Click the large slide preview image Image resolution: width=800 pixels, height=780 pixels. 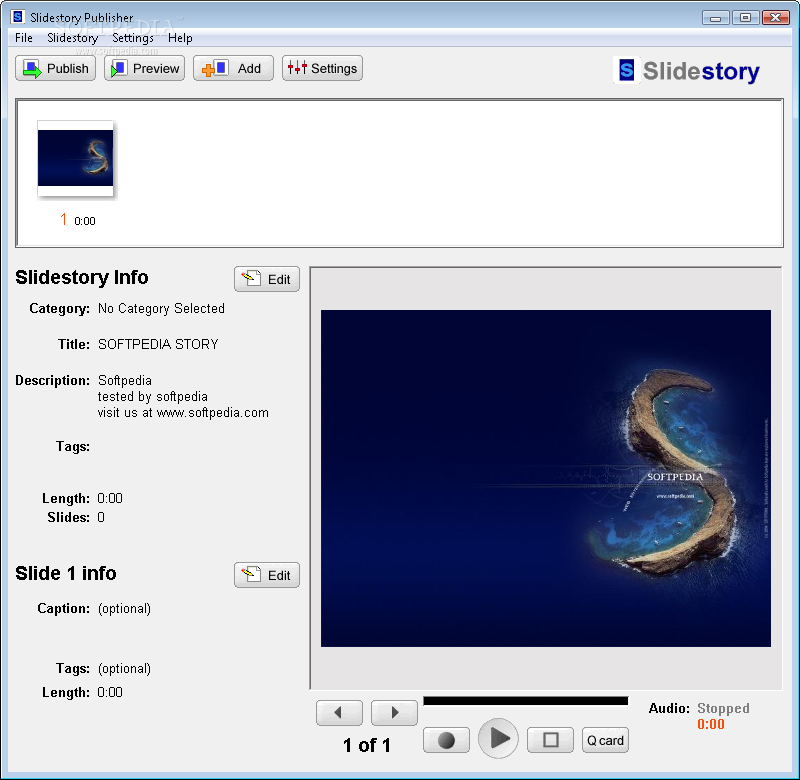coord(546,478)
